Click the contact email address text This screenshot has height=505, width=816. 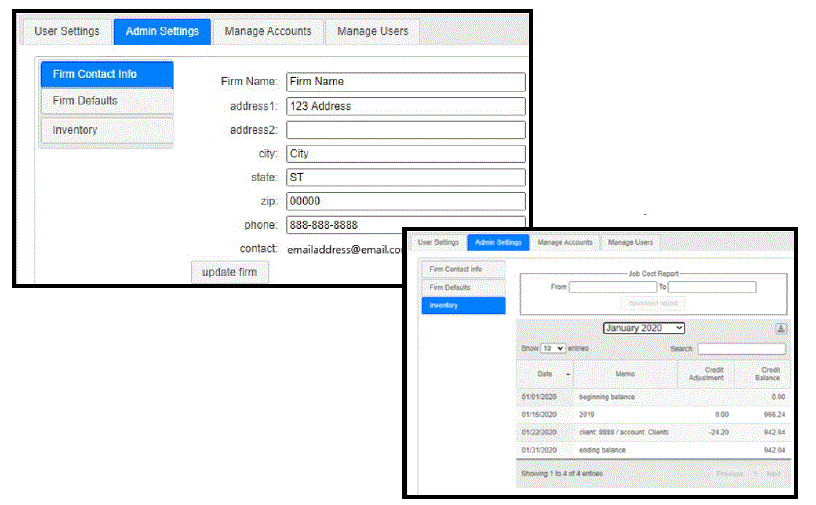click(x=344, y=250)
